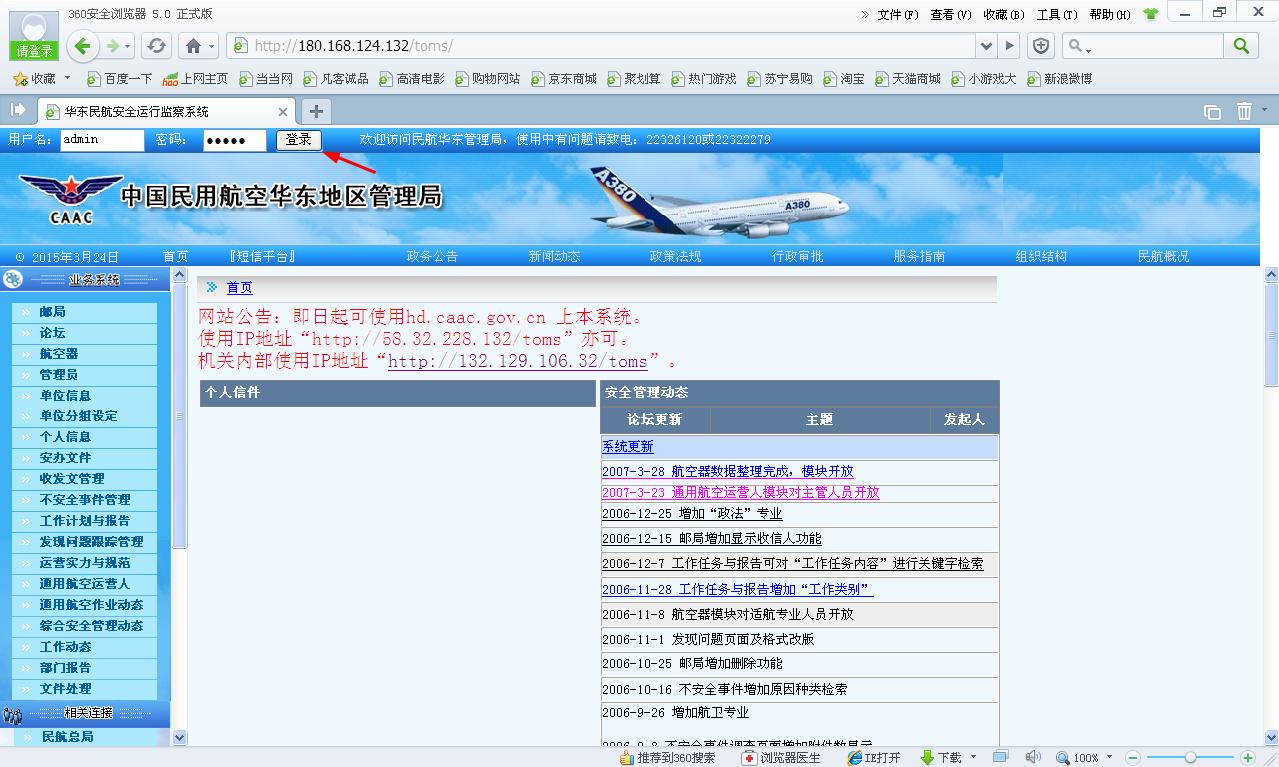This screenshot has width=1279, height=767.
Task: Open the forward button history dropdown
Action: click(x=128, y=47)
